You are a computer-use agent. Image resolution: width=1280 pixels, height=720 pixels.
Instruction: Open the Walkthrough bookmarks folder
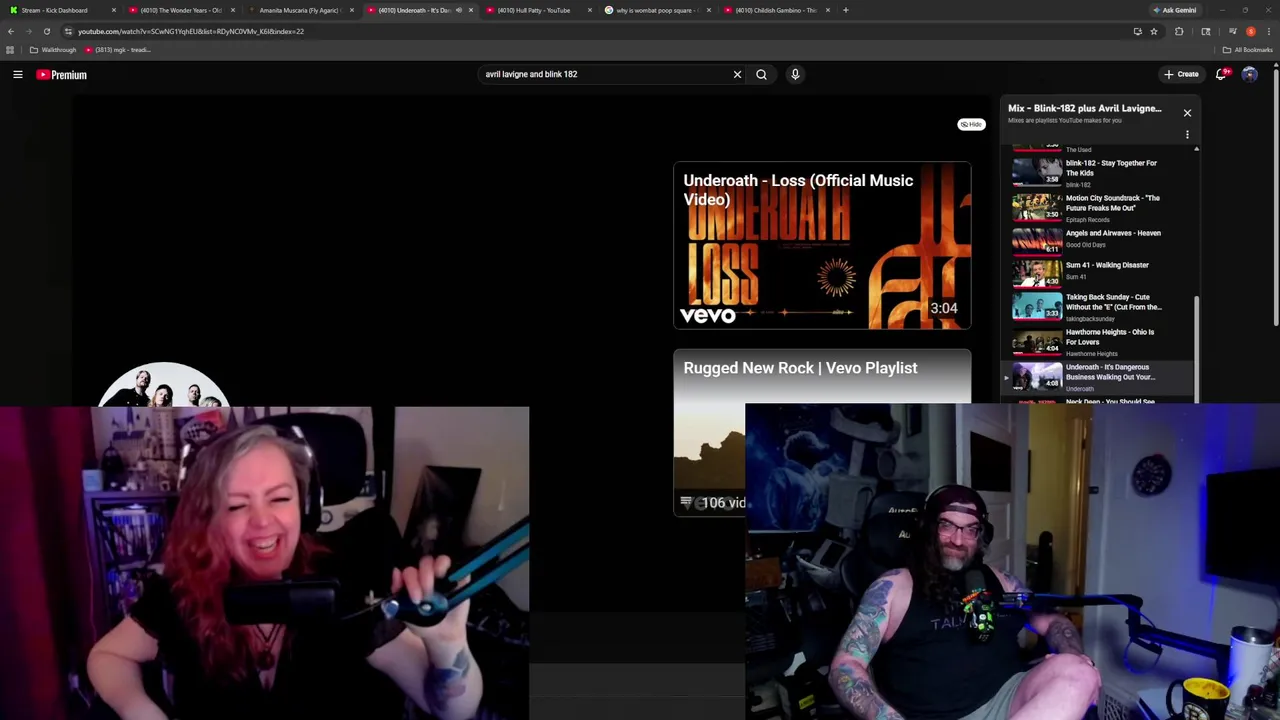click(53, 50)
